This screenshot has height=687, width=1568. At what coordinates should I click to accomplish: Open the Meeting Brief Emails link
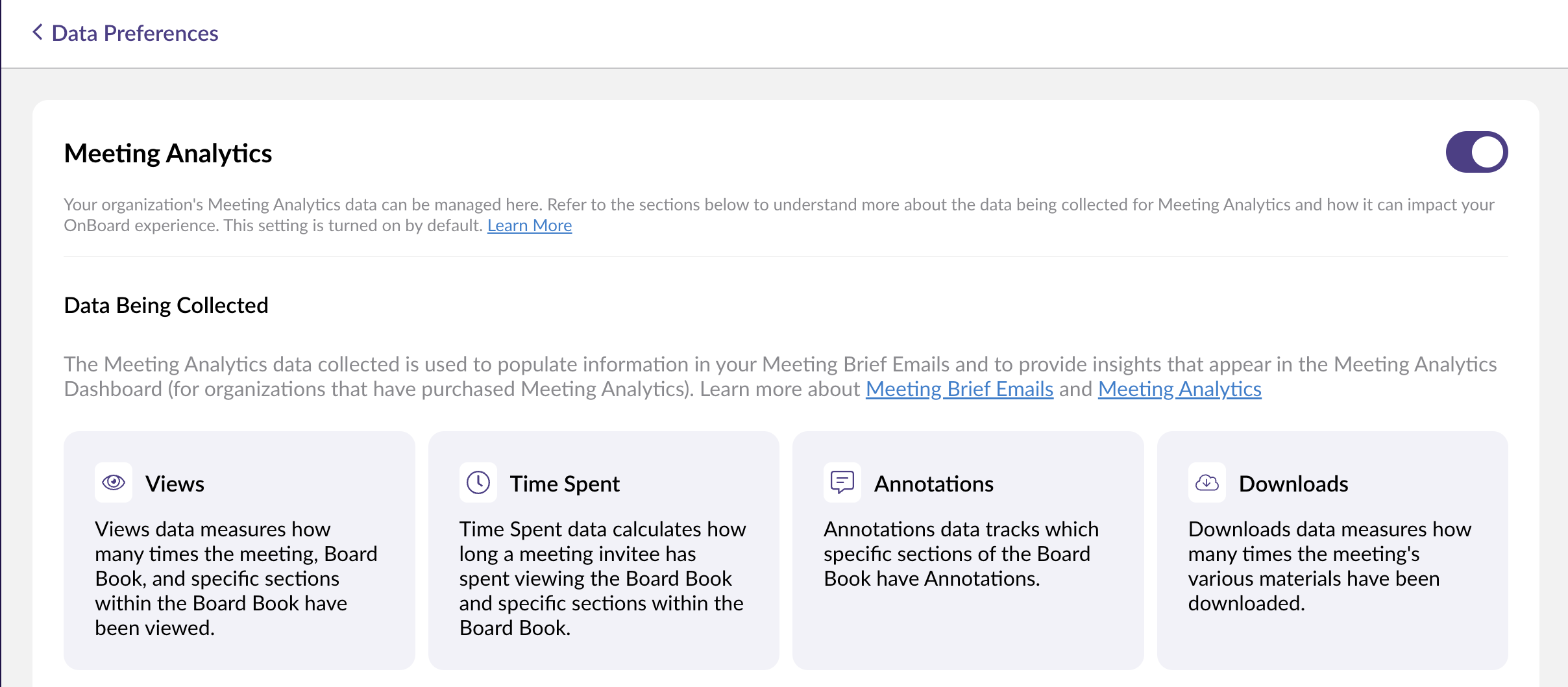tap(959, 389)
